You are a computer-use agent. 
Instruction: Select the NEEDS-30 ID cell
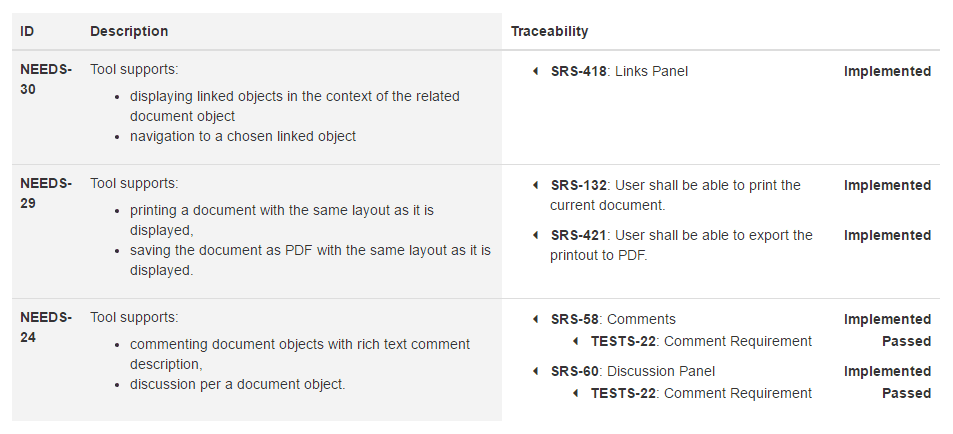(45, 80)
